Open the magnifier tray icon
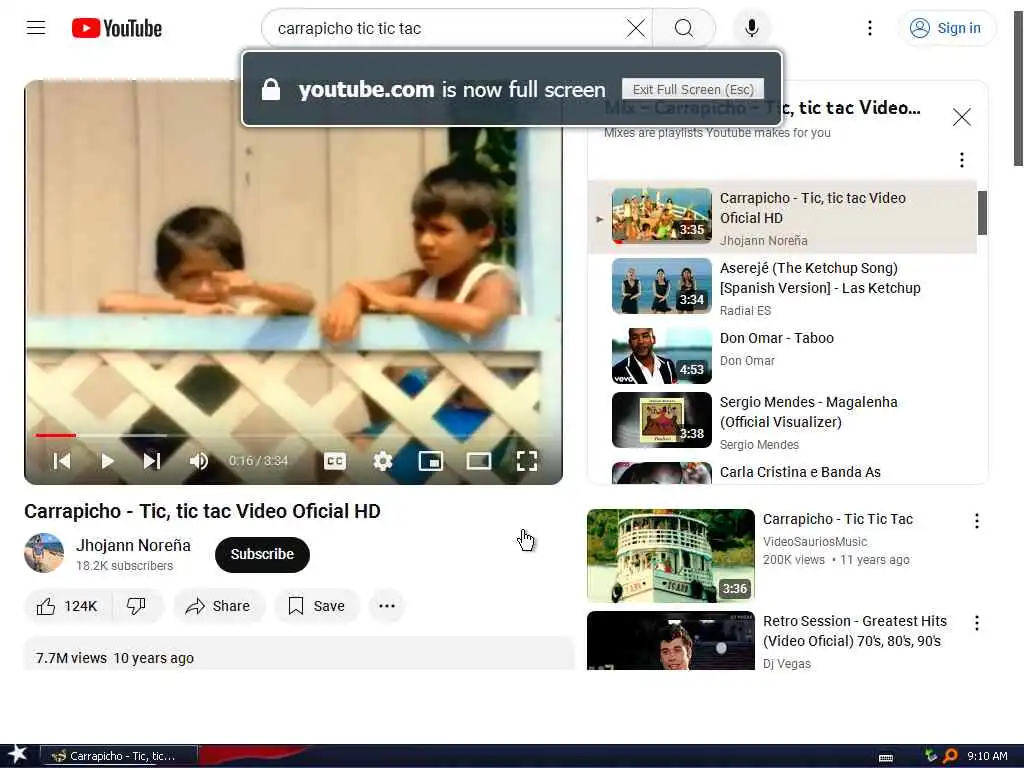This screenshot has width=1024, height=768. (950, 756)
